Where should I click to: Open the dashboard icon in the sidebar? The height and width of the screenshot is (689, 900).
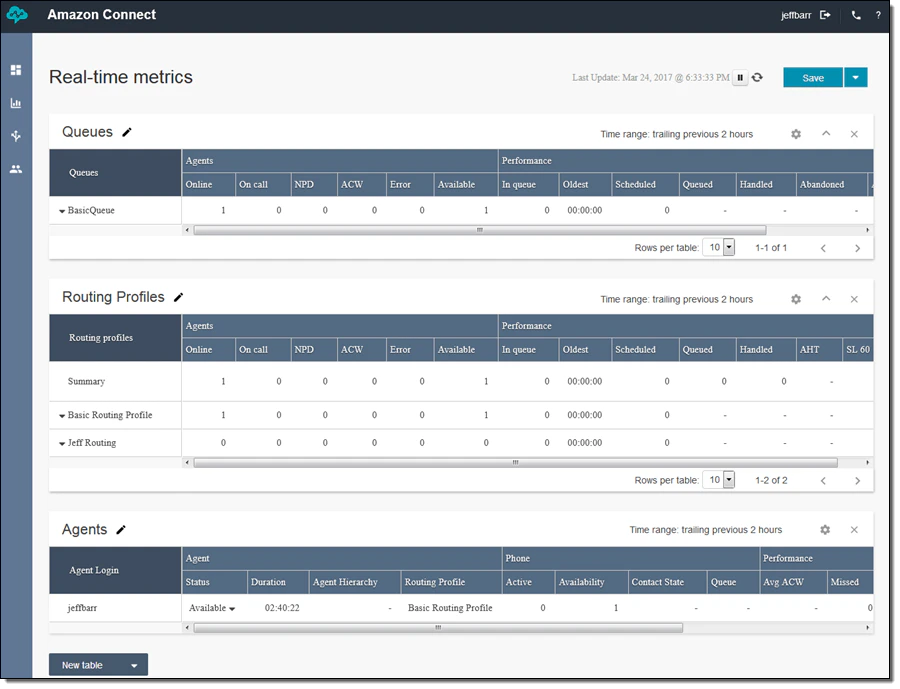15,70
